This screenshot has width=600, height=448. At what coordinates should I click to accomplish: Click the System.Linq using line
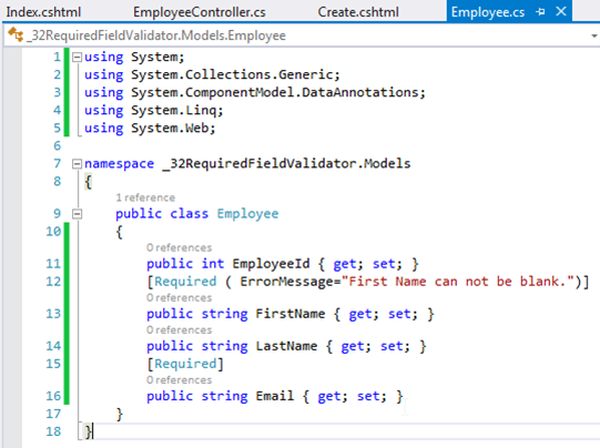[153, 111]
